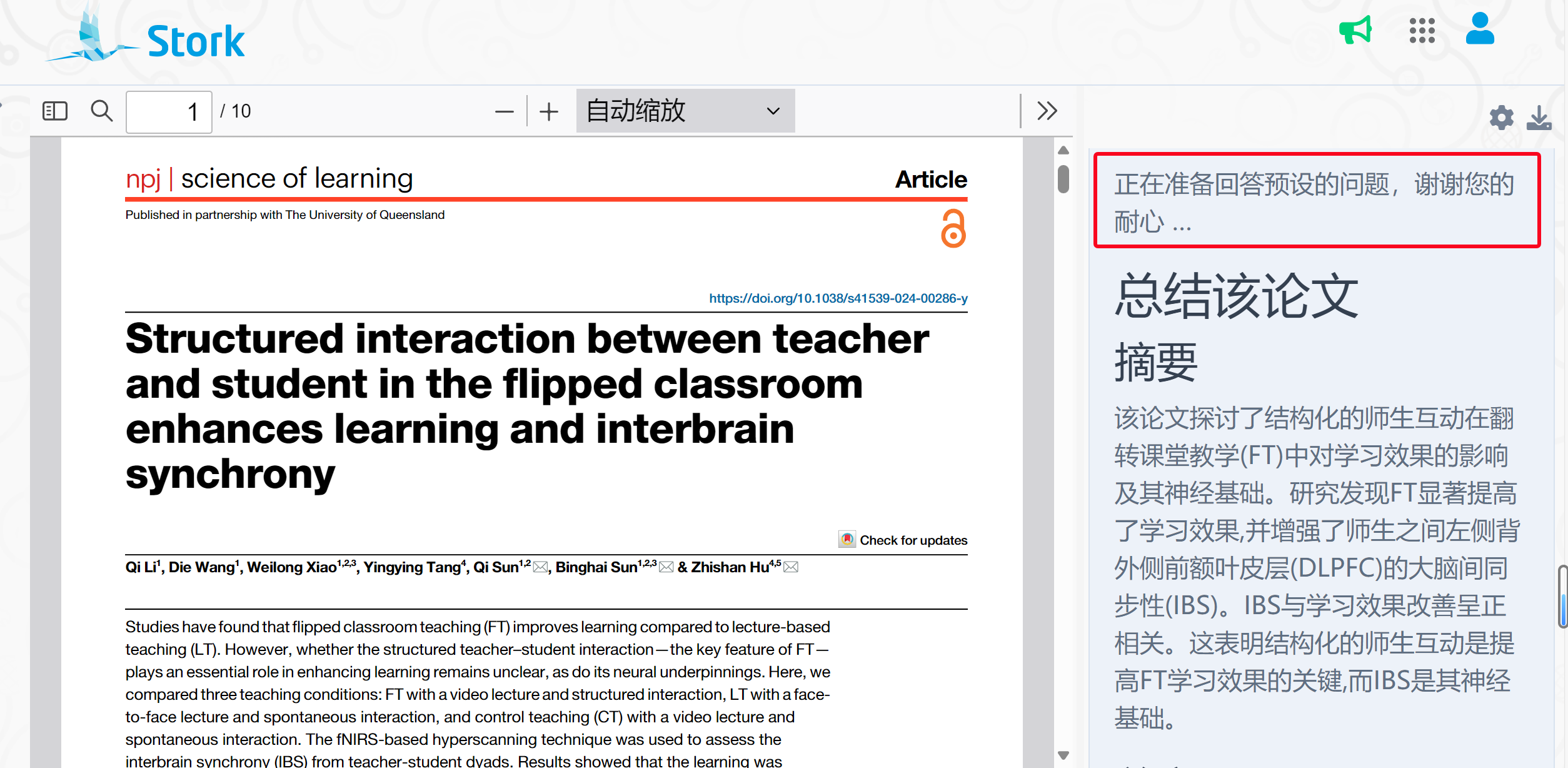Click the PDF scrollbar down arrow
The image size is (1568, 768).
[1063, 755]
